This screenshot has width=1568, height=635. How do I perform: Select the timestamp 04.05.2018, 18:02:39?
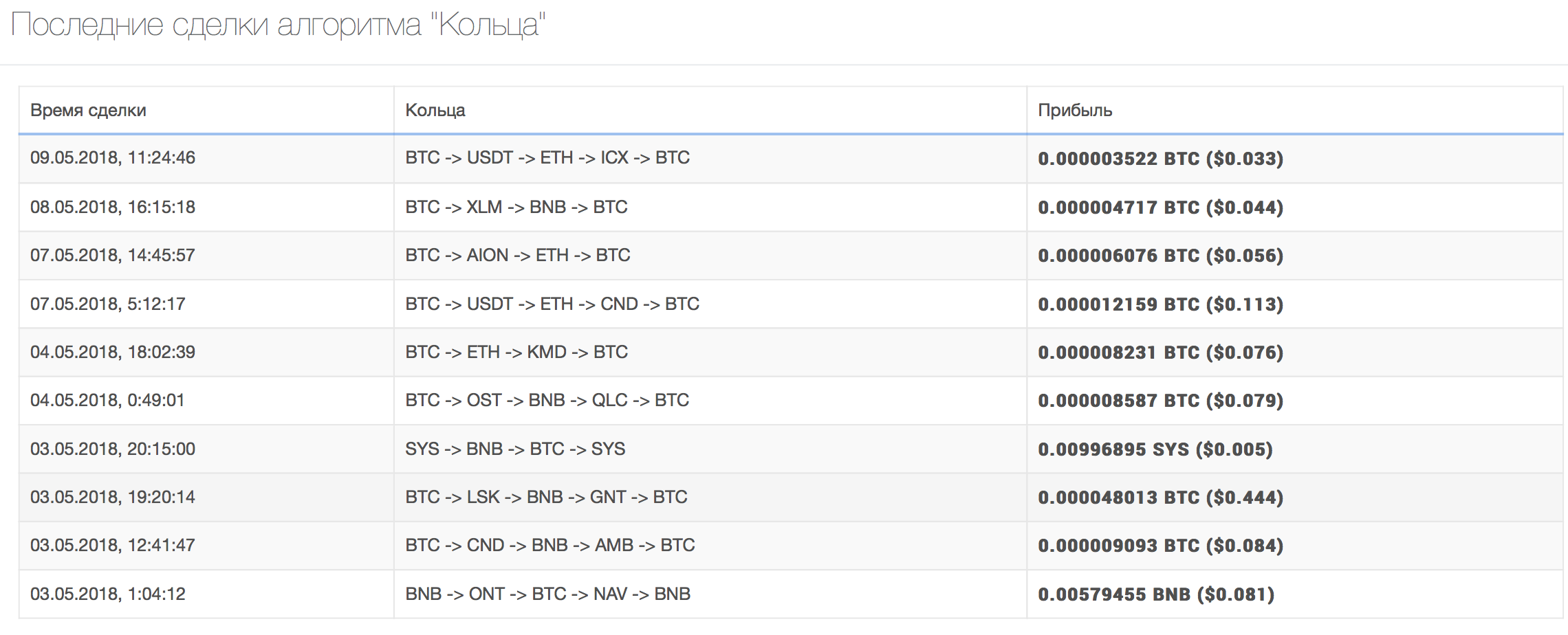113,352
